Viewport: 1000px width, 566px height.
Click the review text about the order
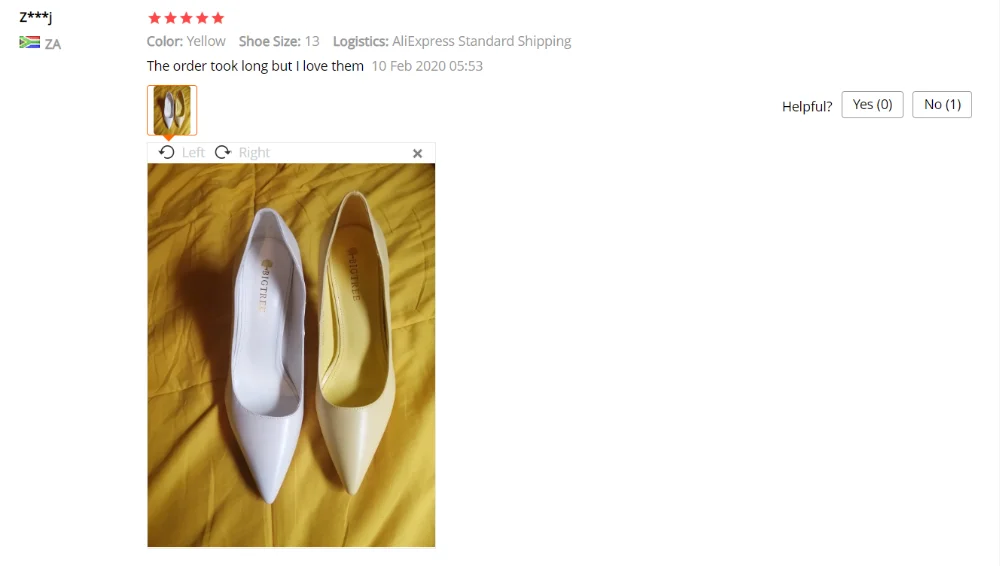click(255, 66)
